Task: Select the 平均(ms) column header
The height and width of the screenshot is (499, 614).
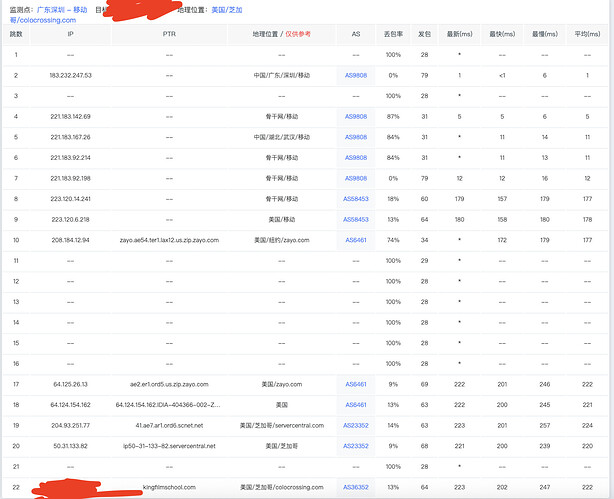Action: coord(587,34)
